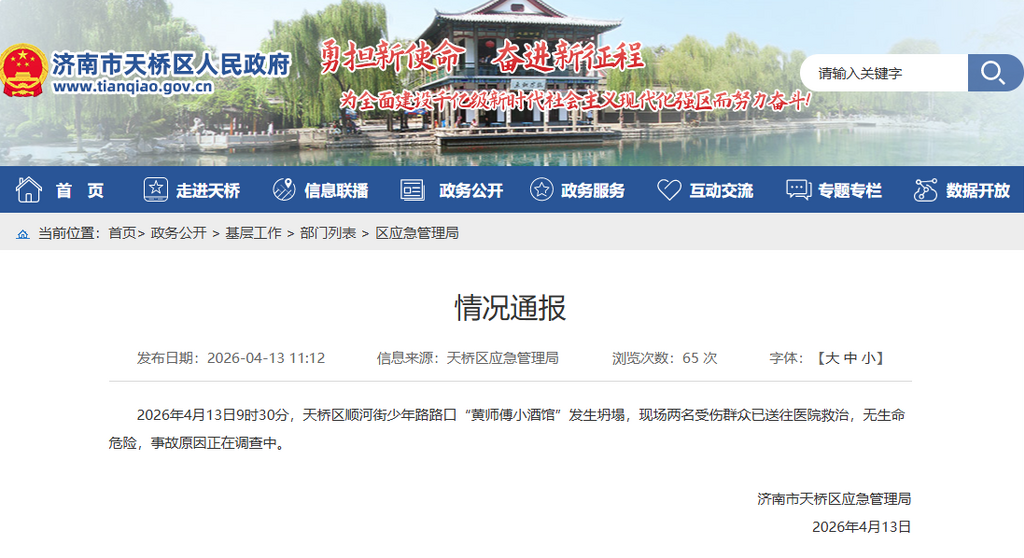The image size is (1024, 558).
Task: Click the document icon beside 政务公开
Action: click(x=412, y=190)
